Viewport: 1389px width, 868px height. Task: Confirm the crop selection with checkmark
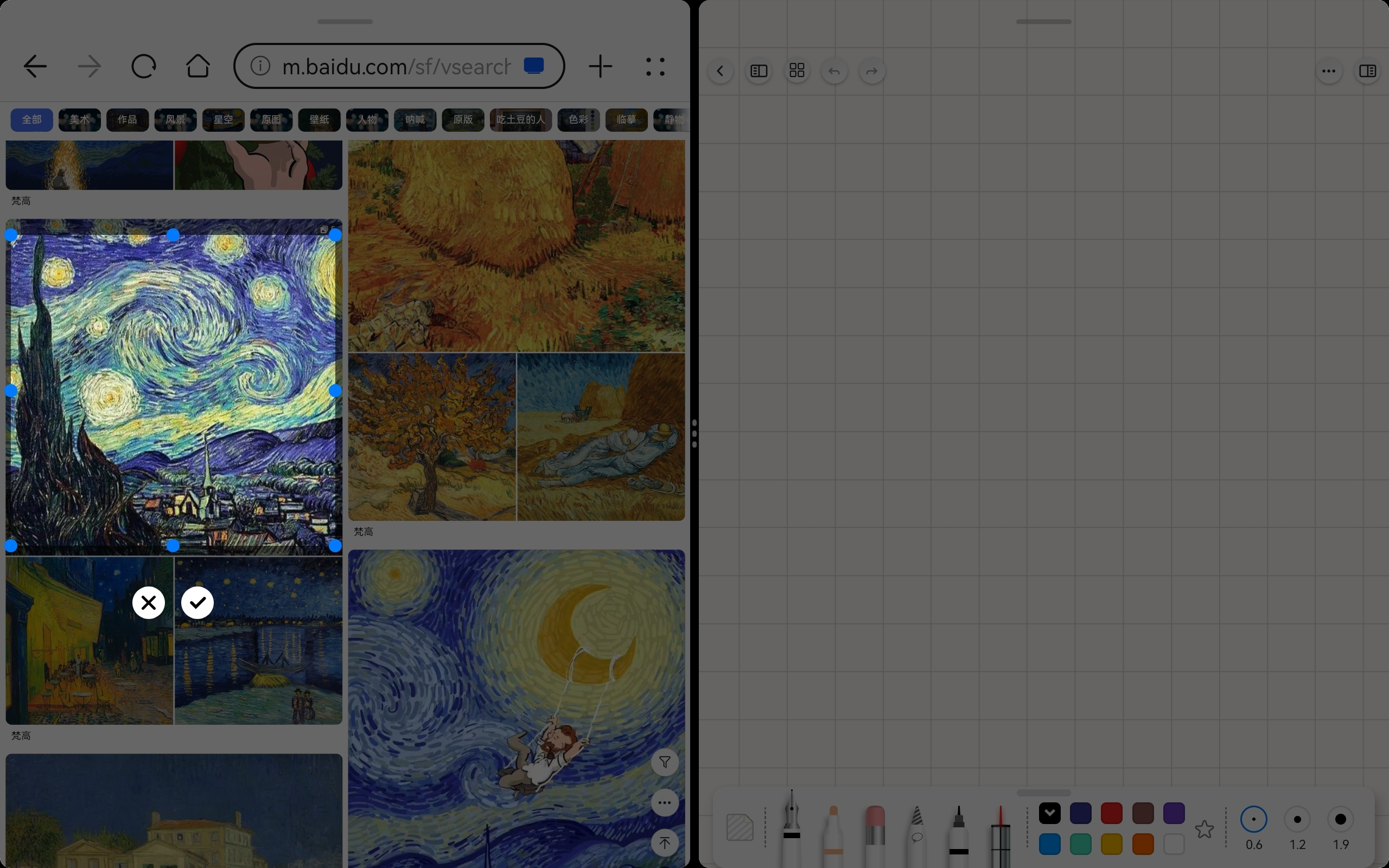pyautogui.click(x=197, y=603)
